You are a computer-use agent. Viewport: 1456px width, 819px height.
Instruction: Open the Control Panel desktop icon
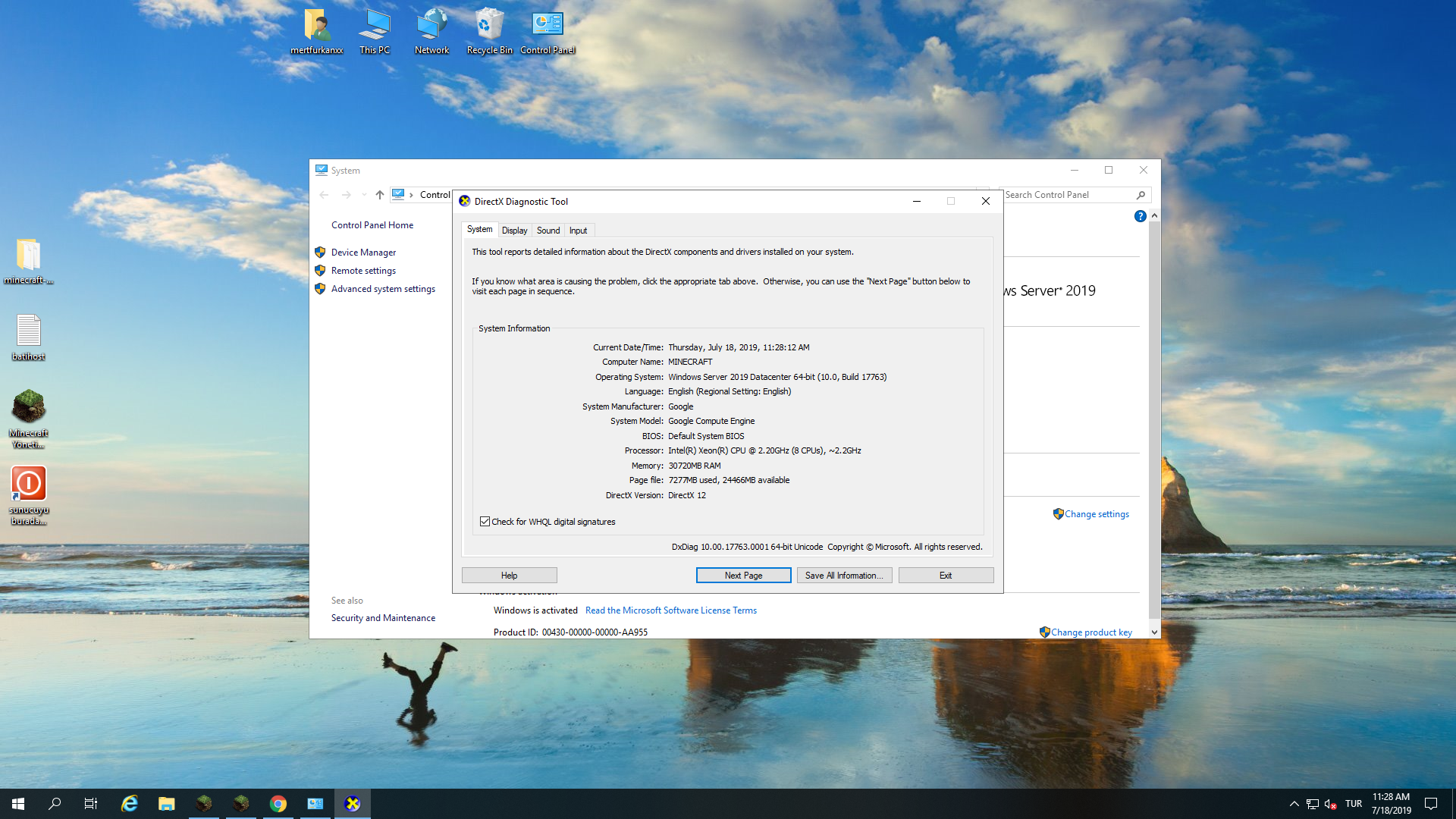pos(548,31)
